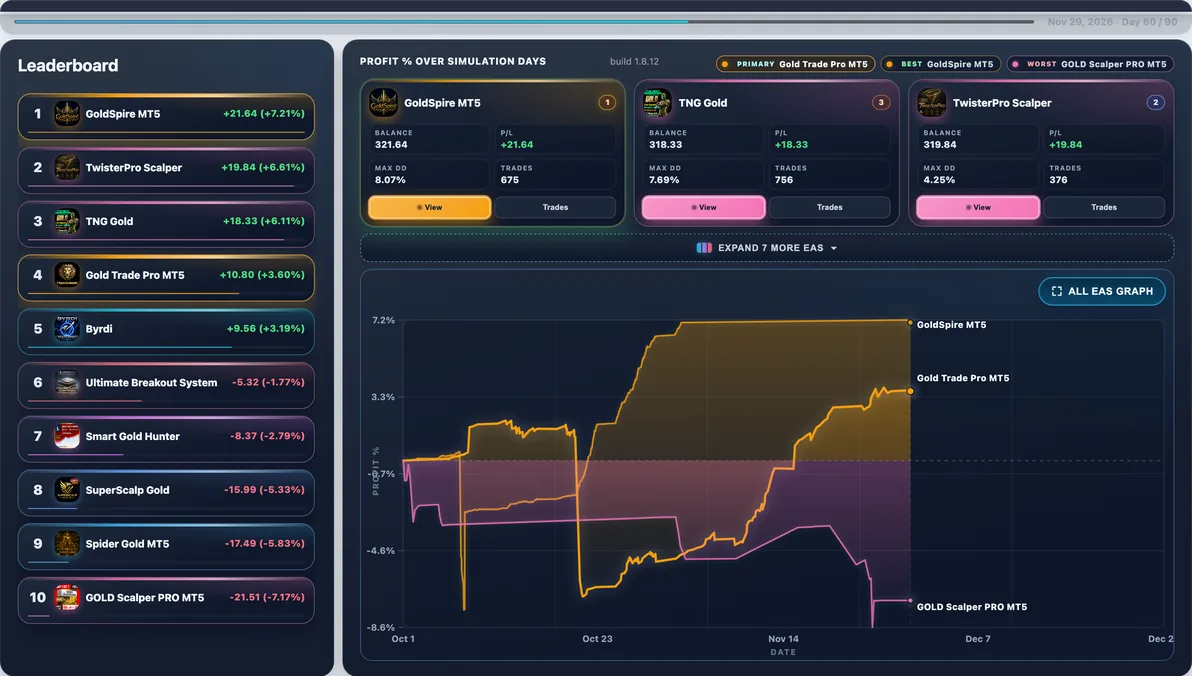Viewport: 1192px width, 676px height.
Task: Click the TwisterPro Scalper card logo icon
Action: (931, 103)
